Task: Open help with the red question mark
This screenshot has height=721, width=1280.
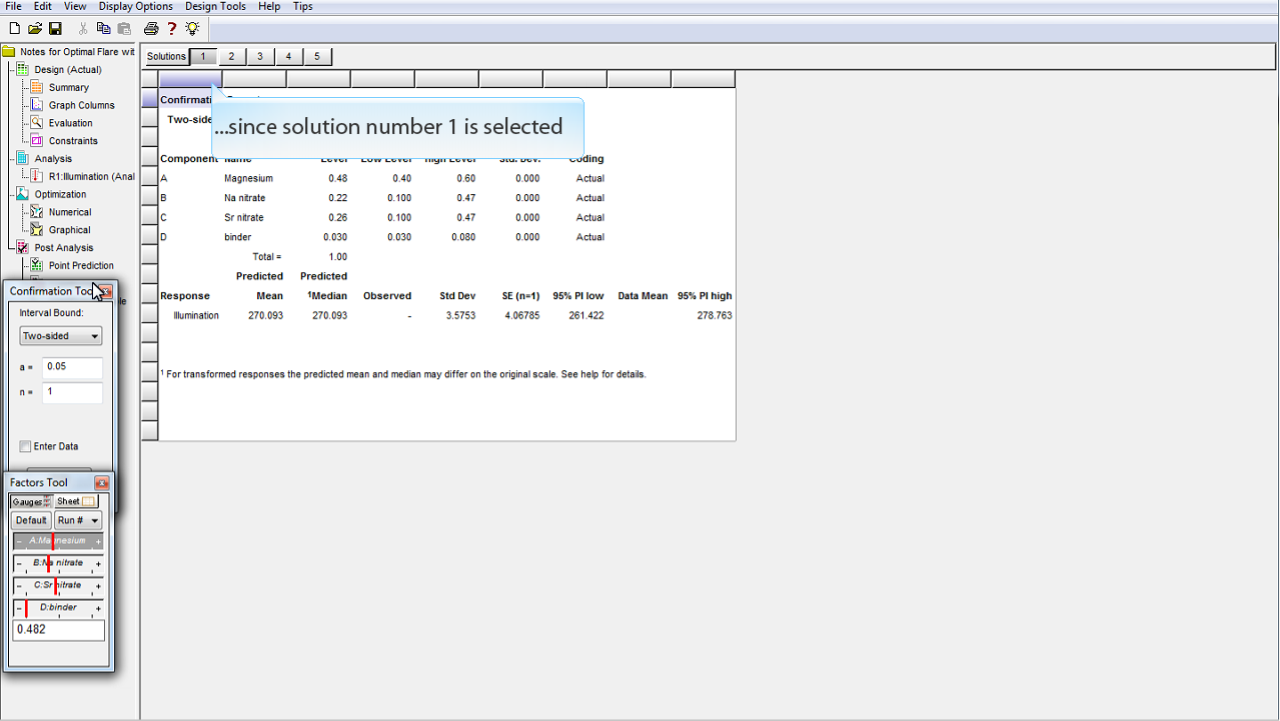Action: click(x=172, y=29)
